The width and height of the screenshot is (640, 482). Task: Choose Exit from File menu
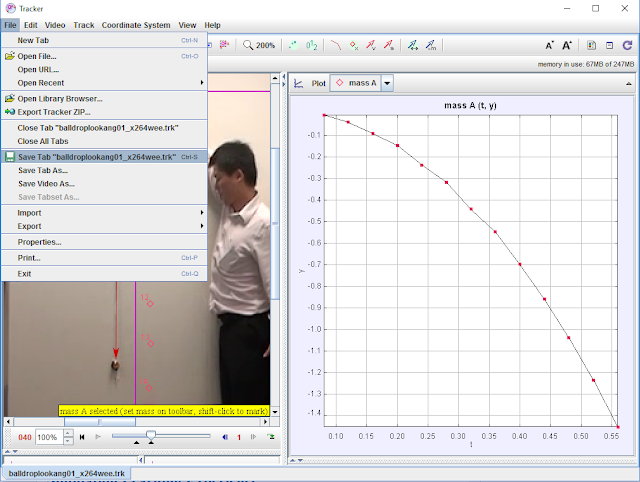tap(104, 274)
